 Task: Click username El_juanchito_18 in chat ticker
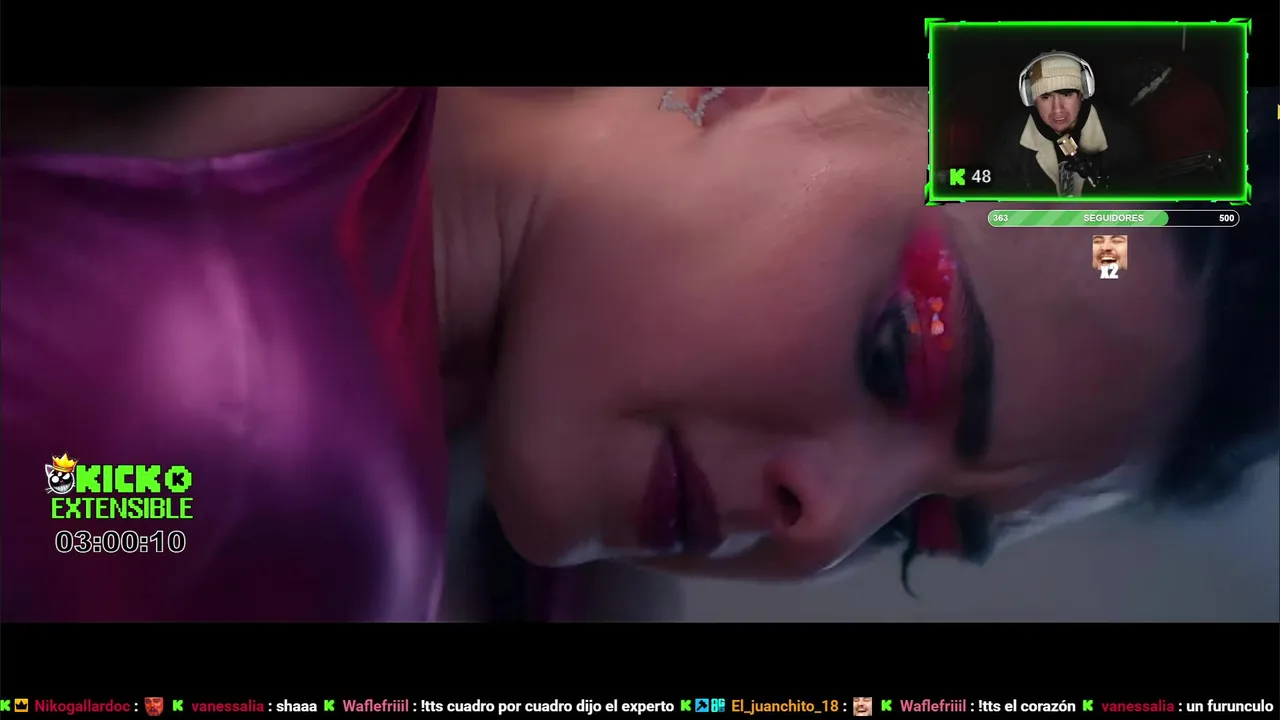pos(785,706)
